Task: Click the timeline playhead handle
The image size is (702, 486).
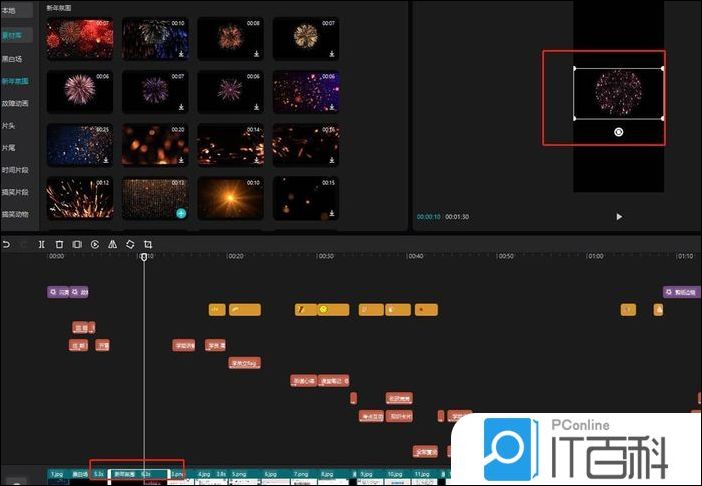Action: [144, 257]
